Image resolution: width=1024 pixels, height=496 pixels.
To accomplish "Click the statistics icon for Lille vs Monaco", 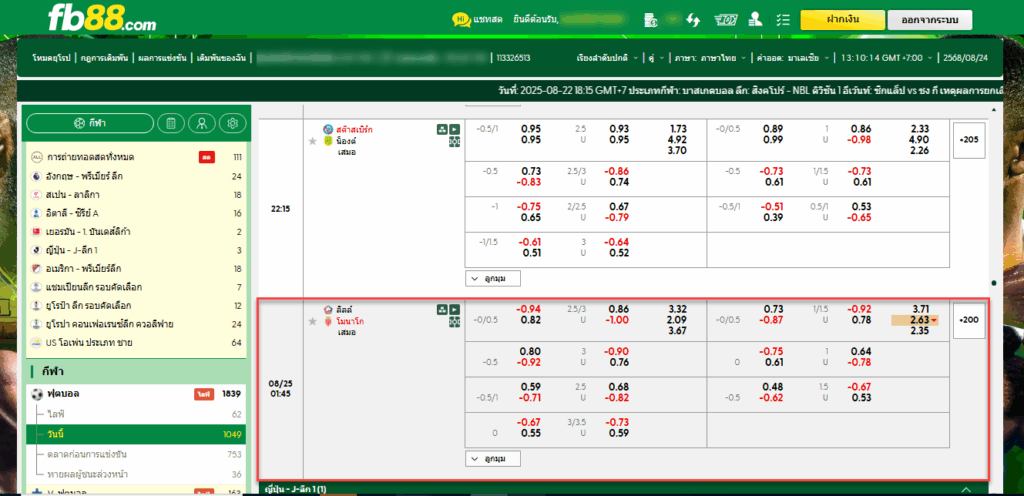I will pos(442,309).
